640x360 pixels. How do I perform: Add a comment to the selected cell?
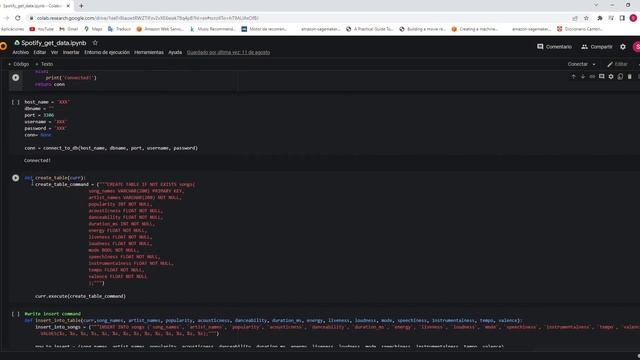(602, 77)
